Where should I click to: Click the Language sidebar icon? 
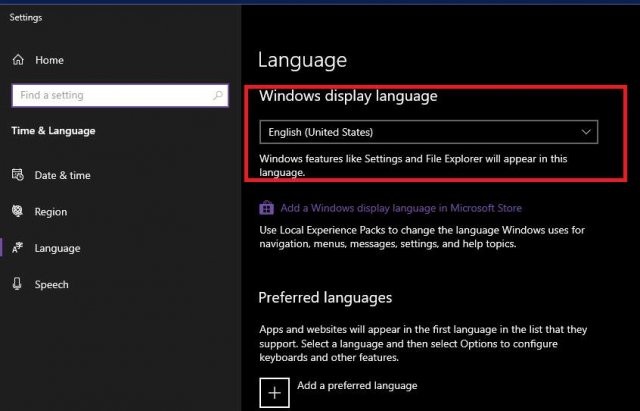pyautogui.click(x=18, y=248)
